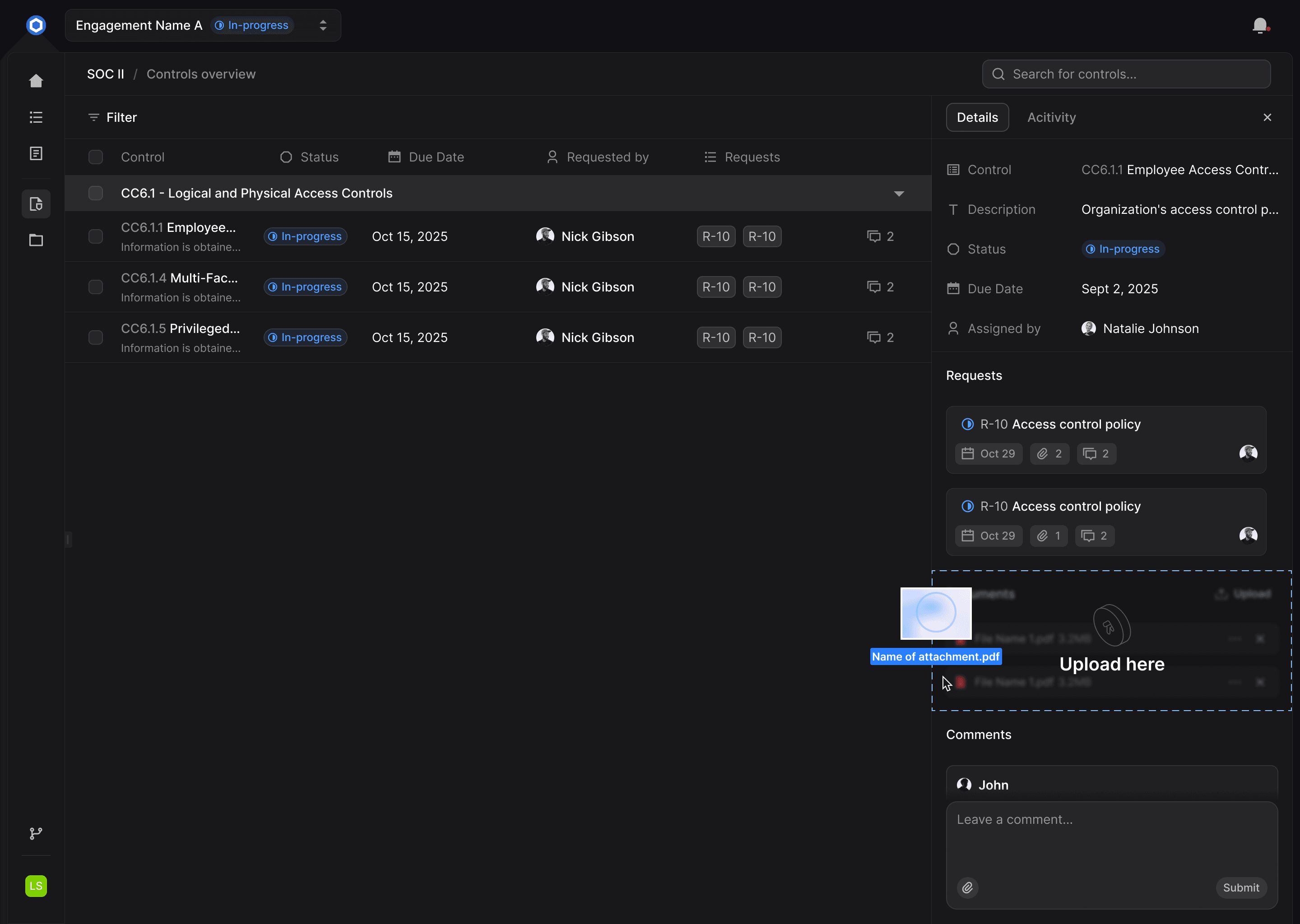Switch to the Acitivity tab
1300x924 pixels.
click(x=1051, y=117)
